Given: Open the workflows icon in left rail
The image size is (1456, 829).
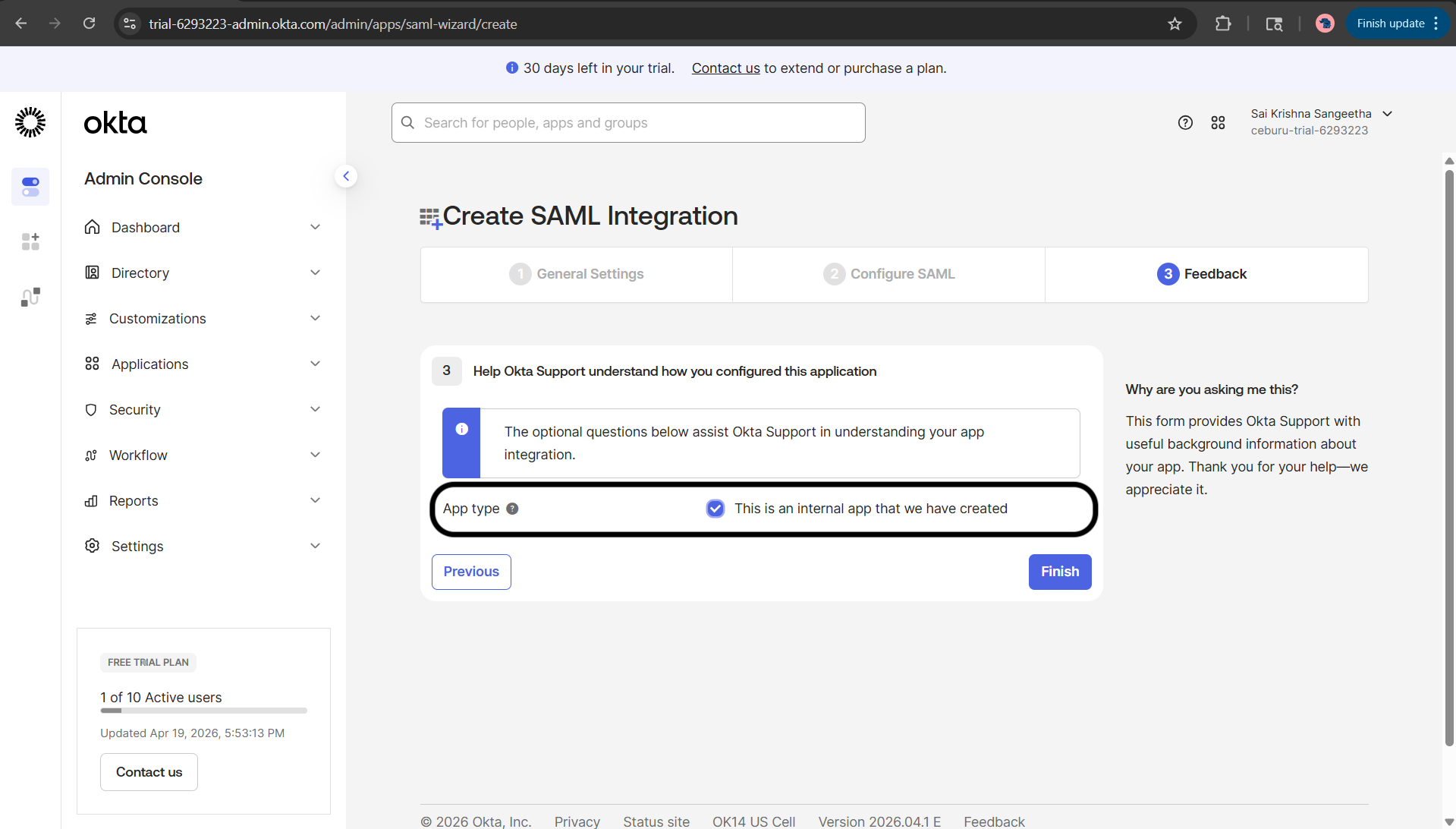Looking at the screenshot, I should point(30,297).
